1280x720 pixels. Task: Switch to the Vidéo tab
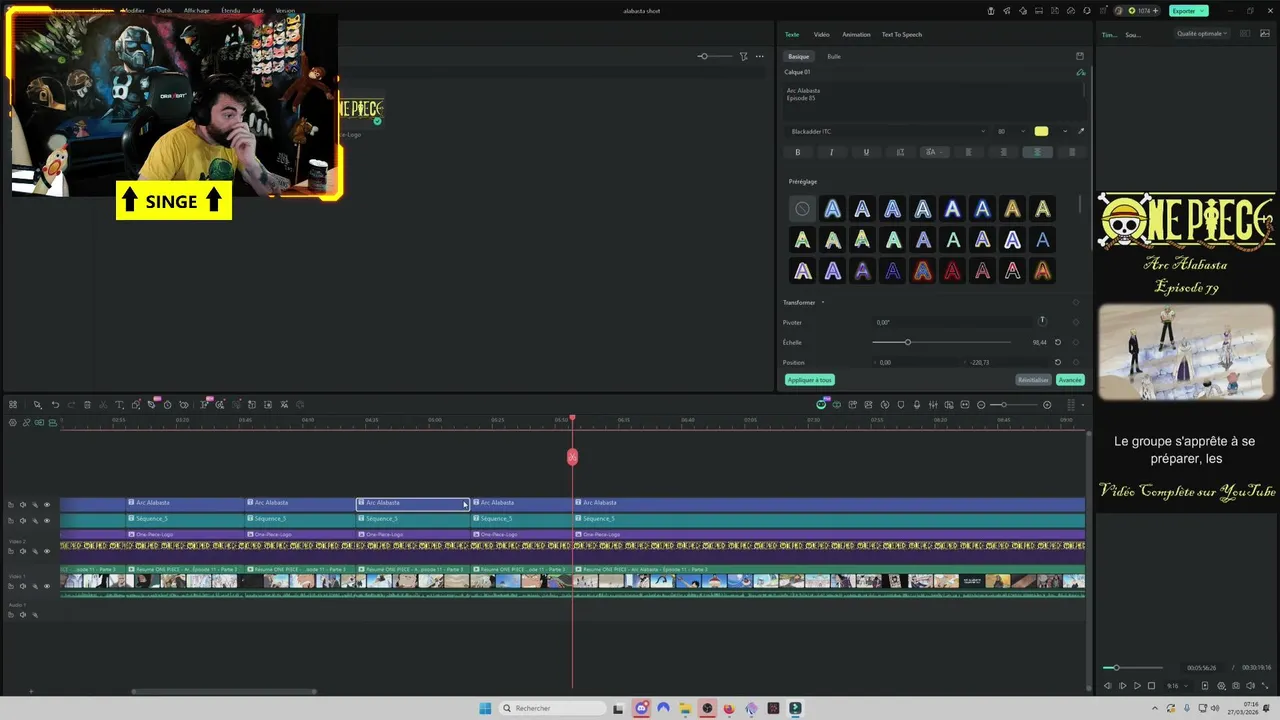821,34
